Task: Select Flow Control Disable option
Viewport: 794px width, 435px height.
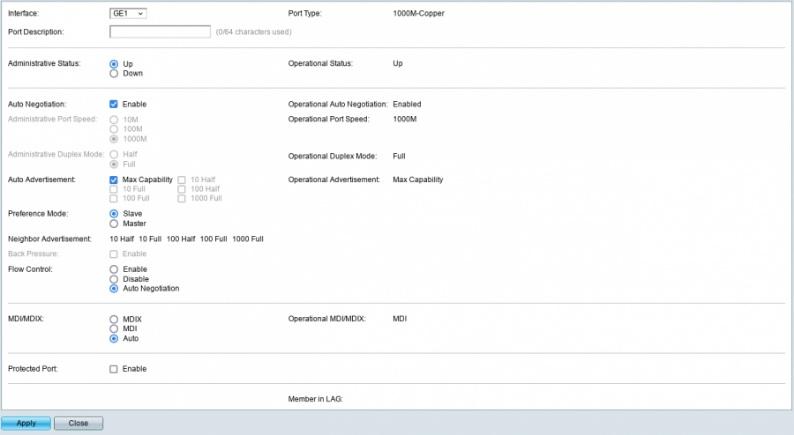Action: tap(114, 279)
